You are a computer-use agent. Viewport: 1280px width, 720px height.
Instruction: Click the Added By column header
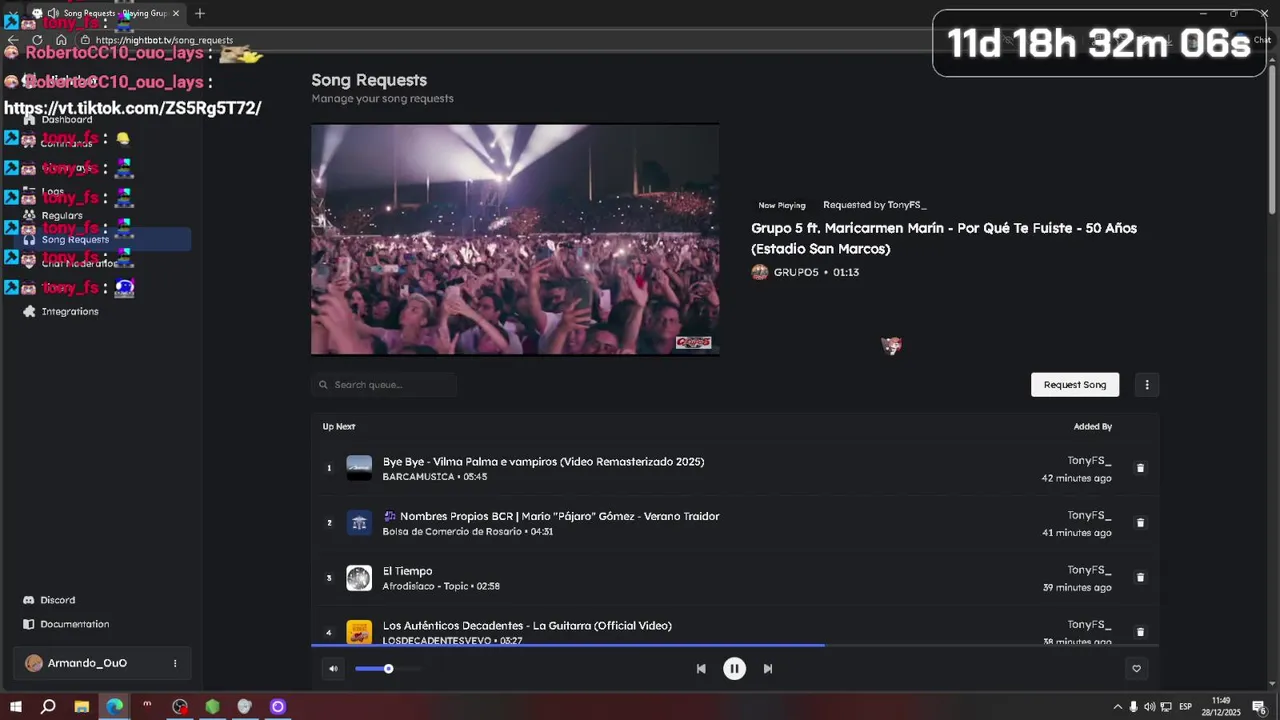pyautogui.click(x=1093, y=427)
